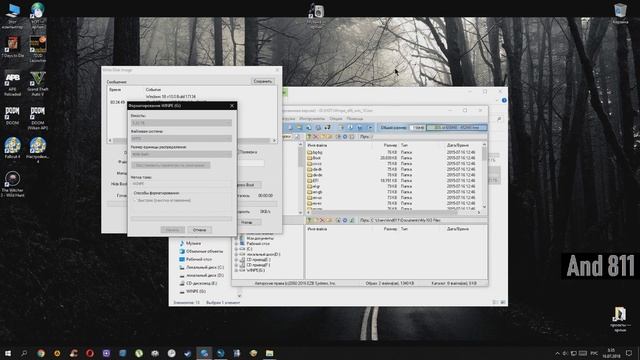Open the Fallout 4 desktop shortcut

coord(12,149)
